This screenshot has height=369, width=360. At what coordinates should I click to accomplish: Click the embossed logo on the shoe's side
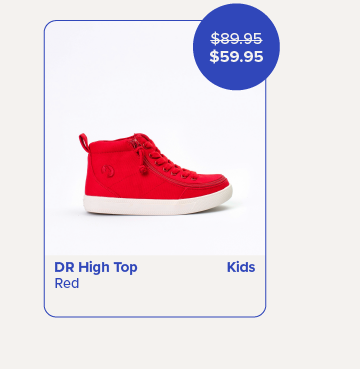[x=108, y=171]
